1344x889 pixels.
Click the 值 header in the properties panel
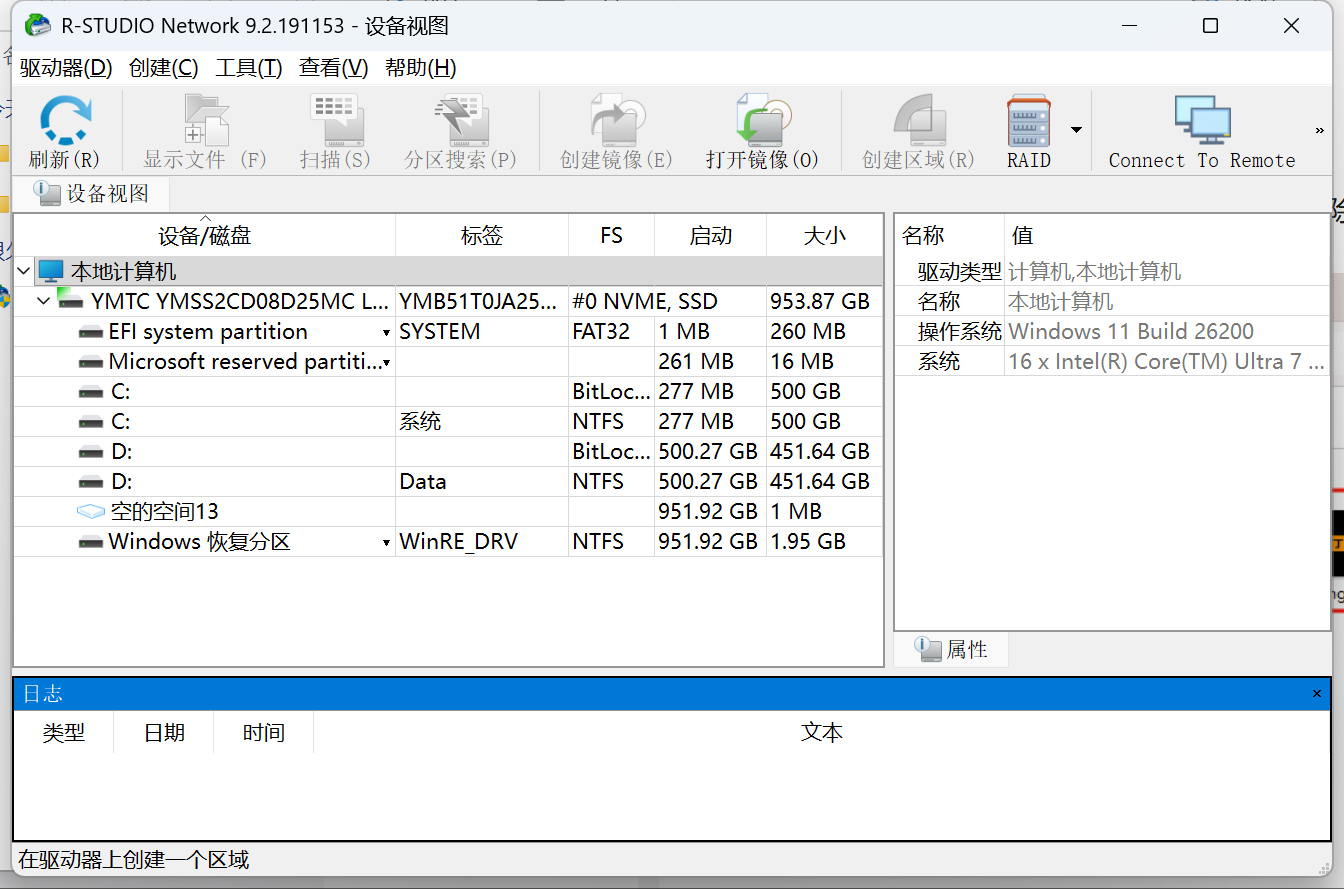pyautogui.click(x=1167, y=236)
